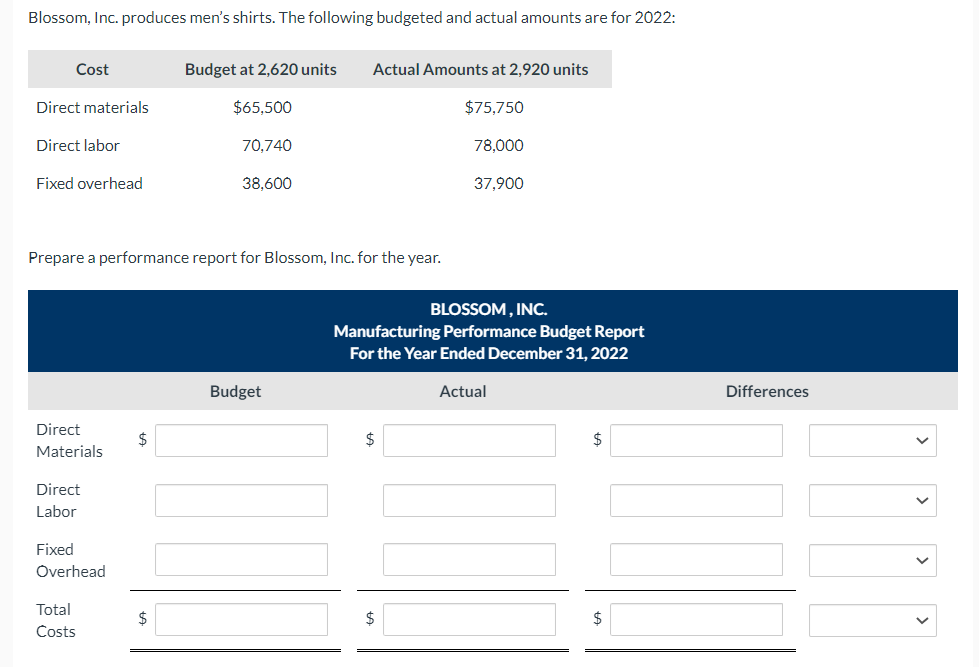Open the Total Costs difference dropdown
979x667 pixels.
click(871, 620)
